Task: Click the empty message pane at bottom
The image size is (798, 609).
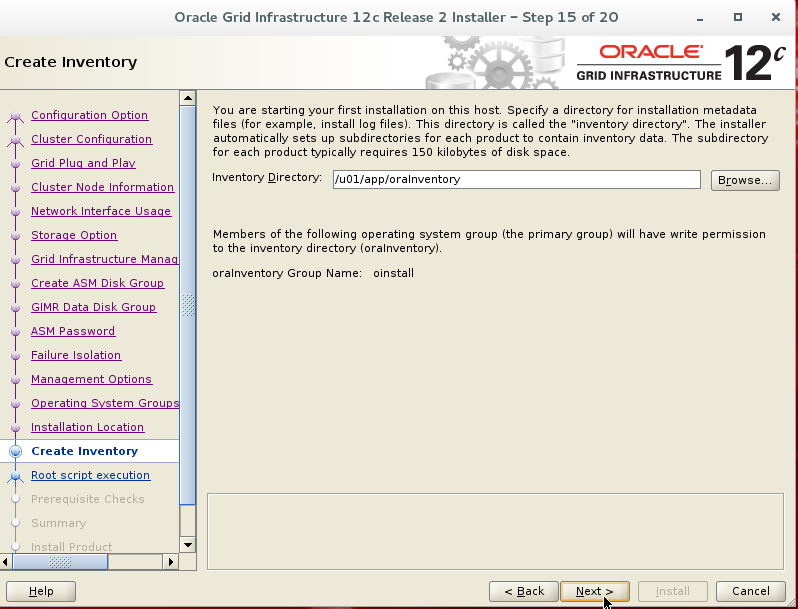Action: pos(495,531)
